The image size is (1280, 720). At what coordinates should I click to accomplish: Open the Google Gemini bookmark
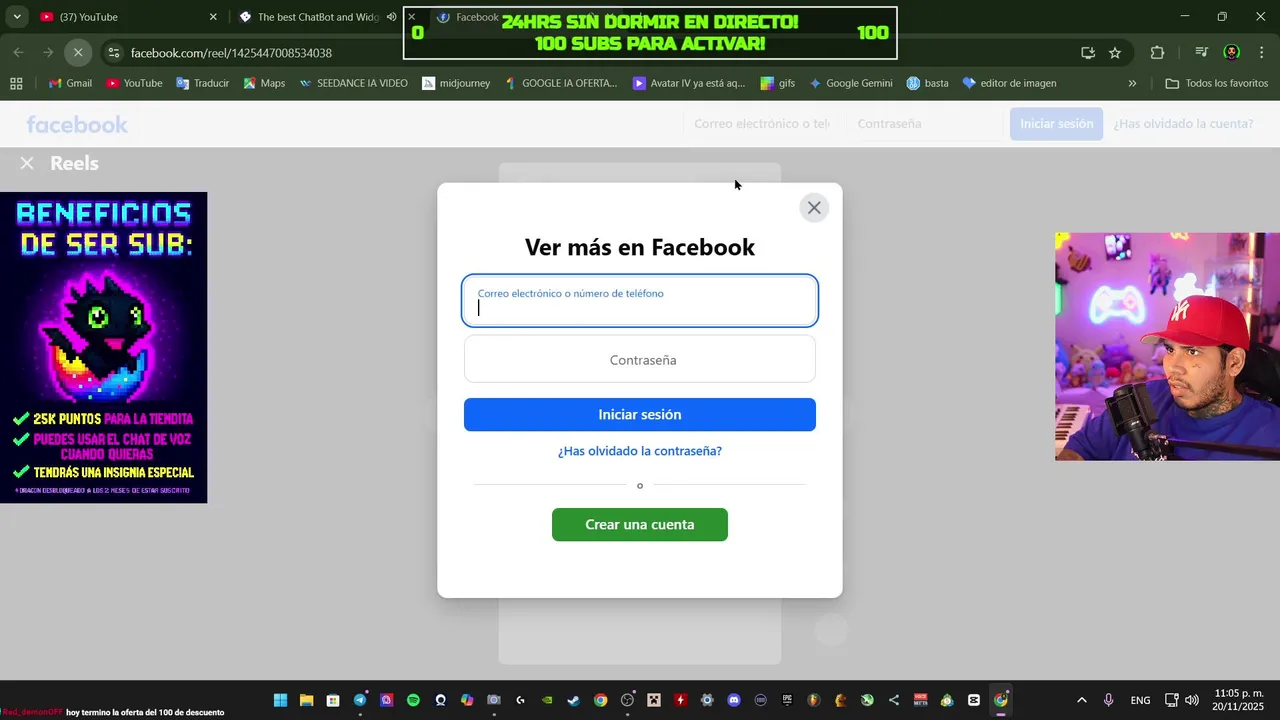pyautogui.click(x=850, y=83)
